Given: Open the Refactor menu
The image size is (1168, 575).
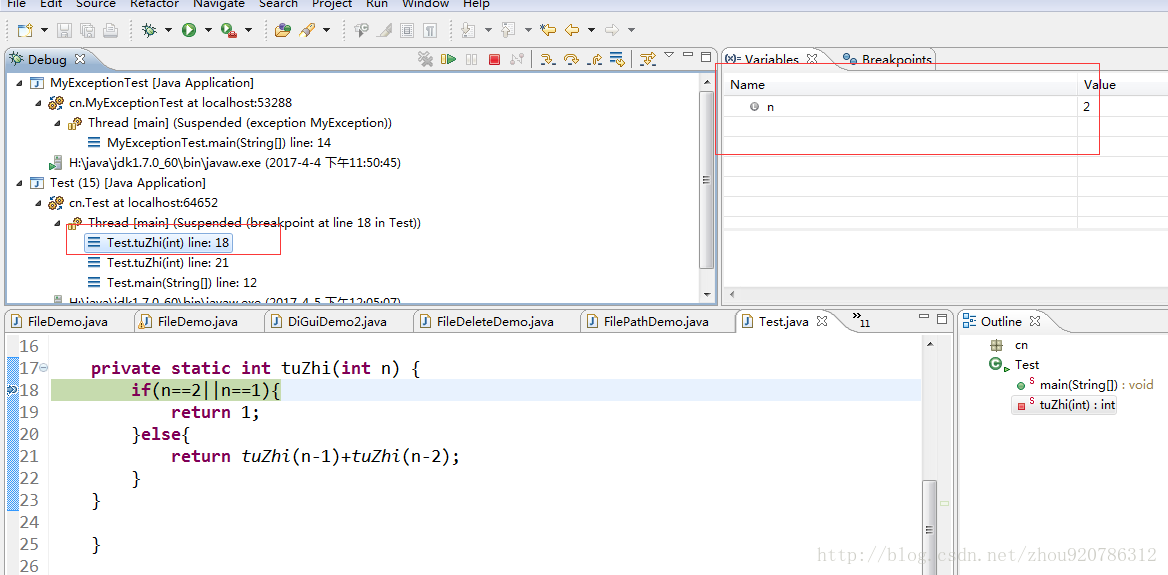Looking at the screenshot, I should click(x=154, y=4).
